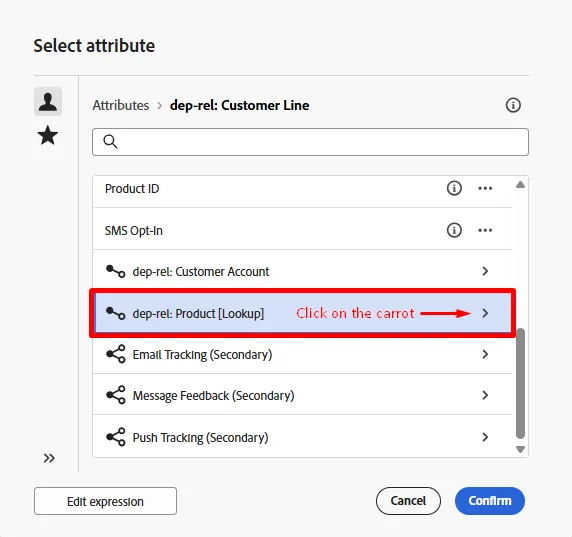Click the attribute list scrollbar thumb

point(521,383)
